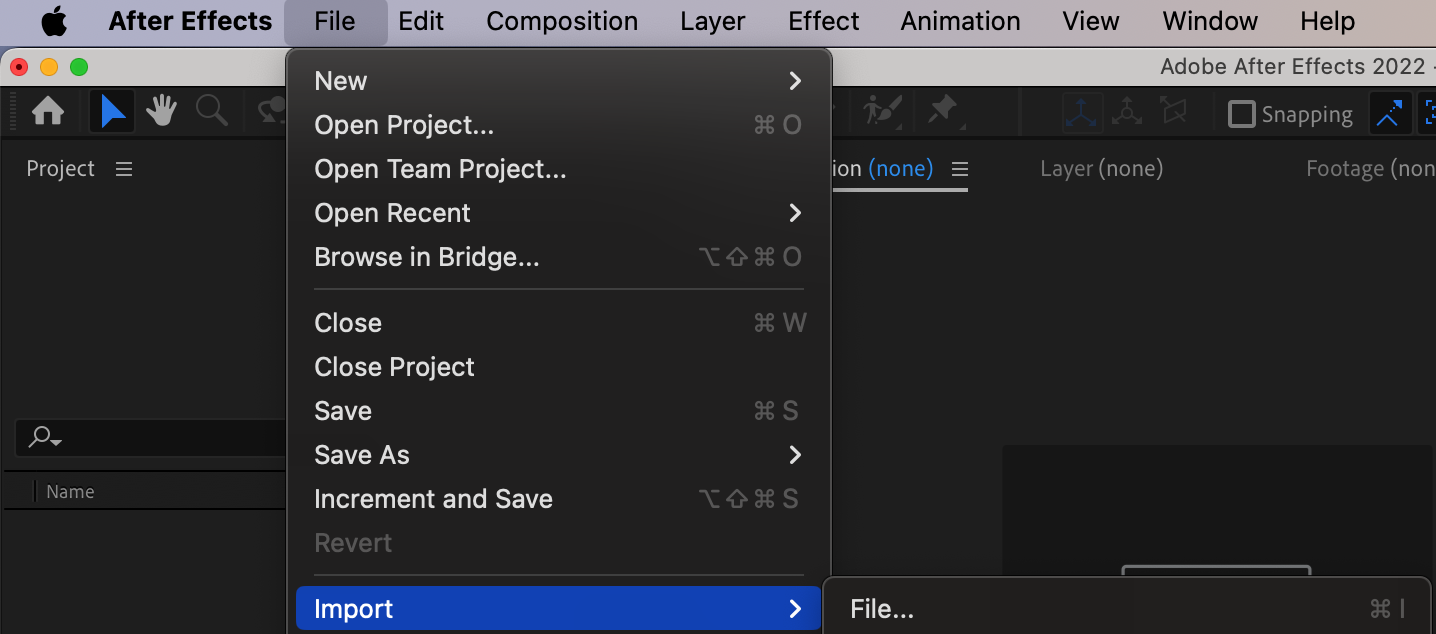Image resolution: width=1436 pixels, height=634 pixels.
Task: Click the Home icon in the toolbar
Action: pos(48,112)
